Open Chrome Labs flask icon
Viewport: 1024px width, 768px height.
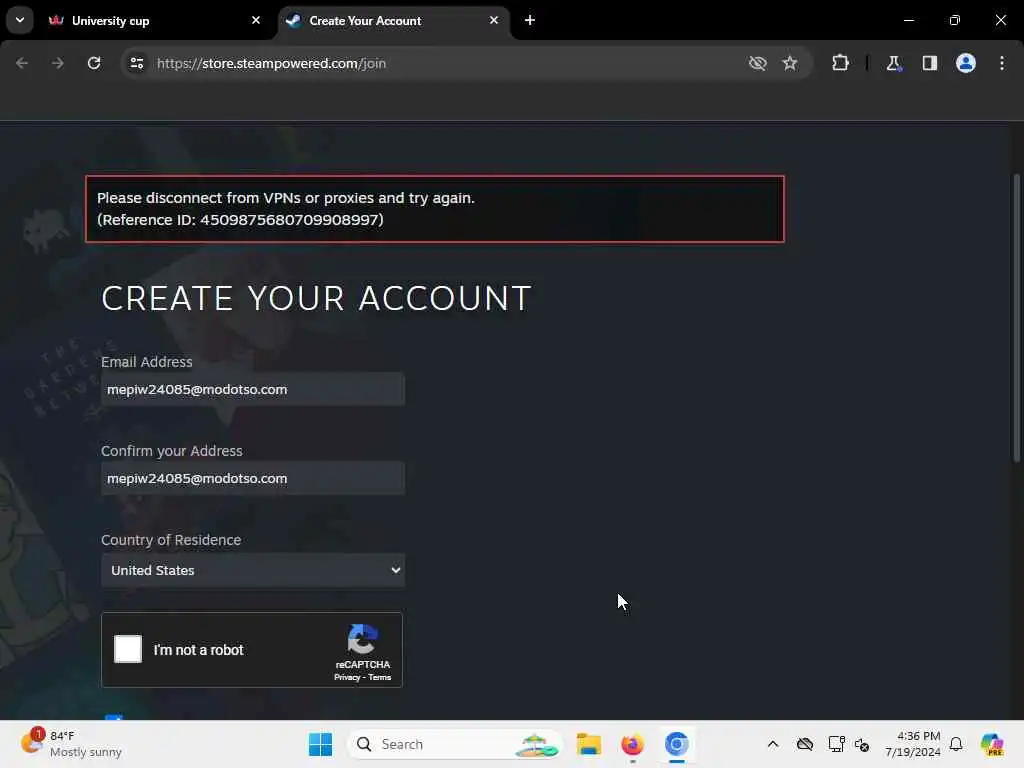pyautogui.click(x=893, y=63)
